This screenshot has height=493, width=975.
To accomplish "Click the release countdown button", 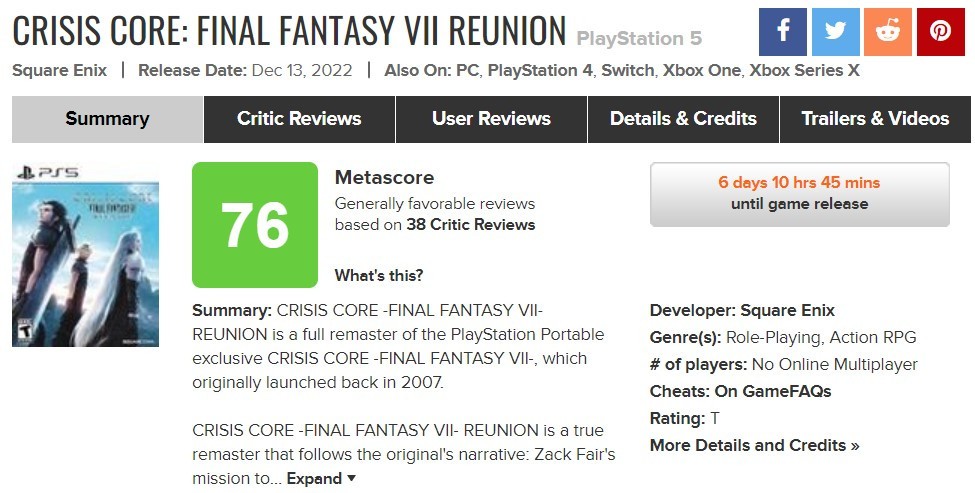I will click(x=800, y=194).
